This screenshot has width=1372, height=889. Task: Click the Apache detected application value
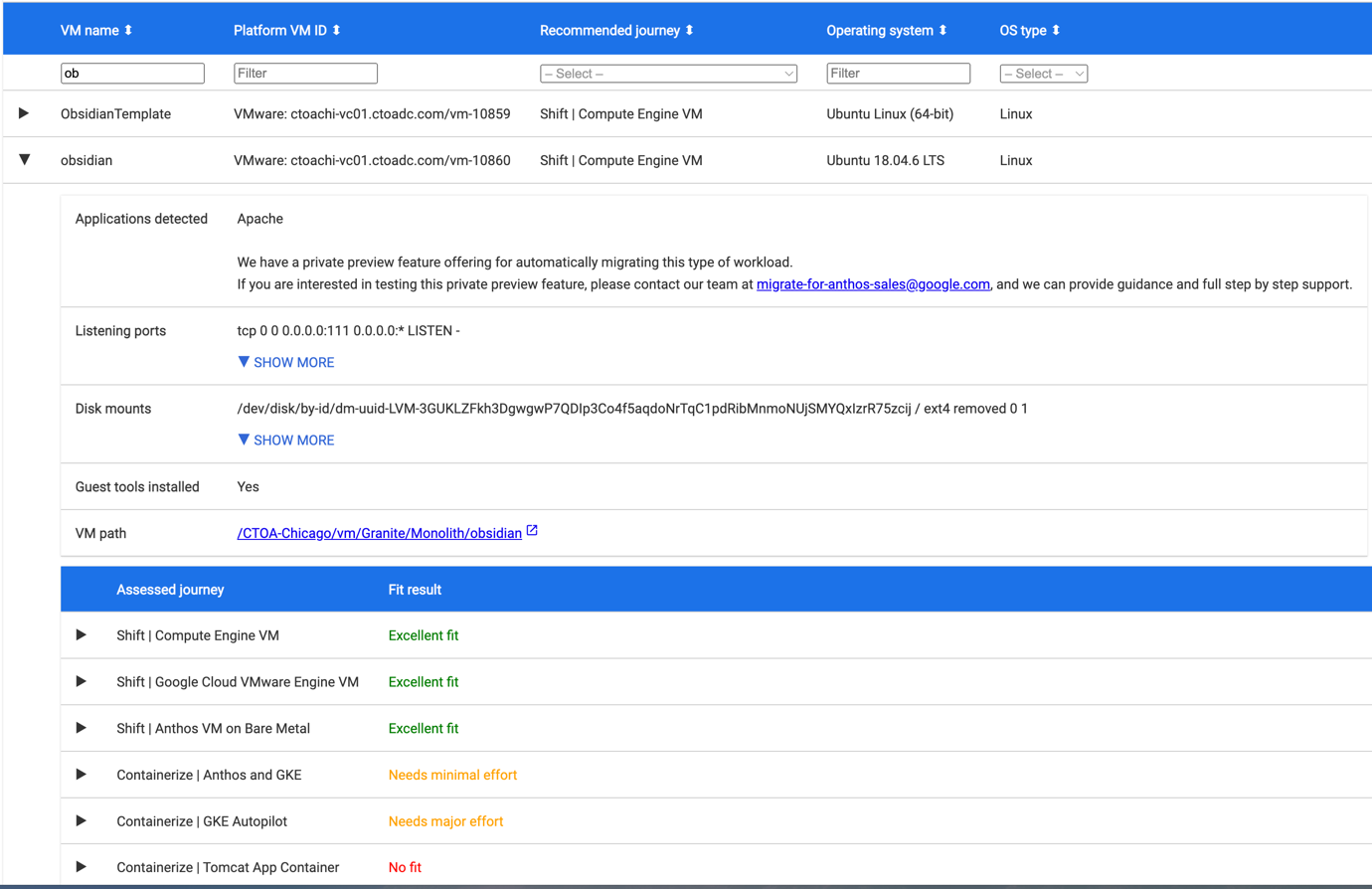(259, 219)
